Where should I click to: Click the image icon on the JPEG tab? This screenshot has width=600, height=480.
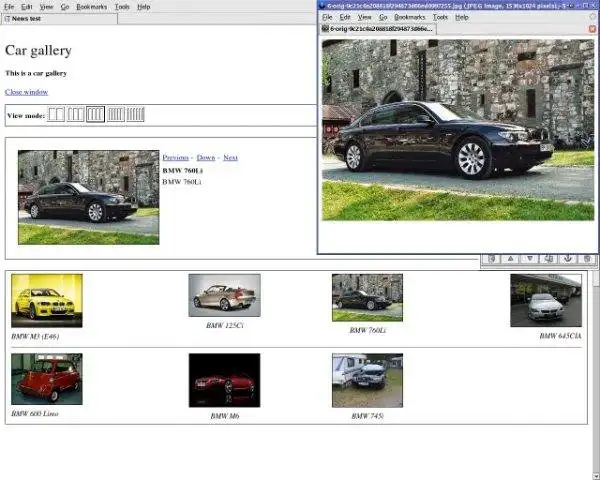coord(325,29)
